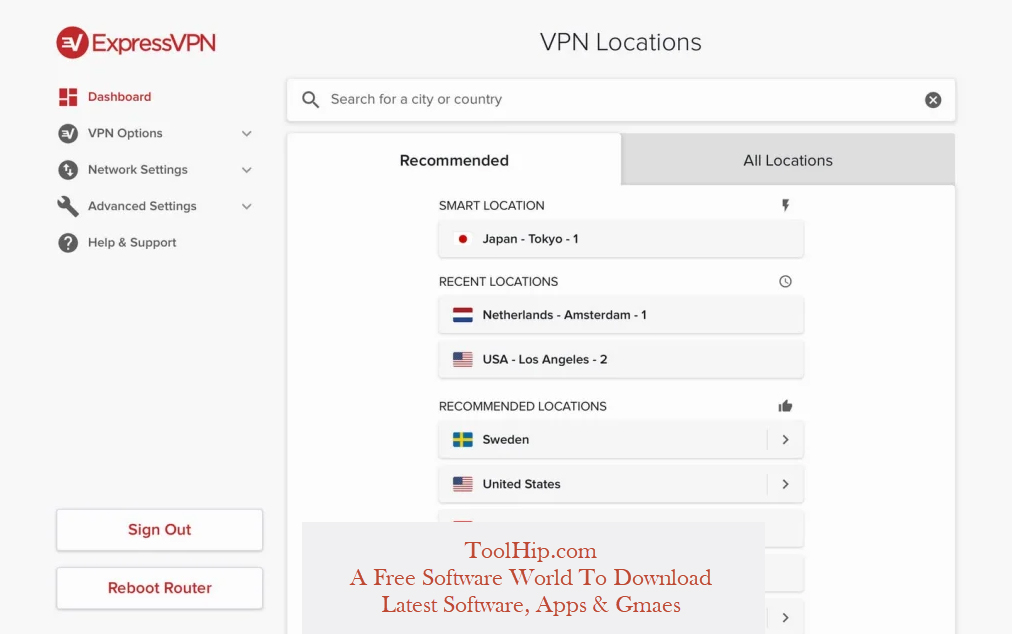
Task: Select Sweden from recommended locations
Action: (x=621, y=440)
